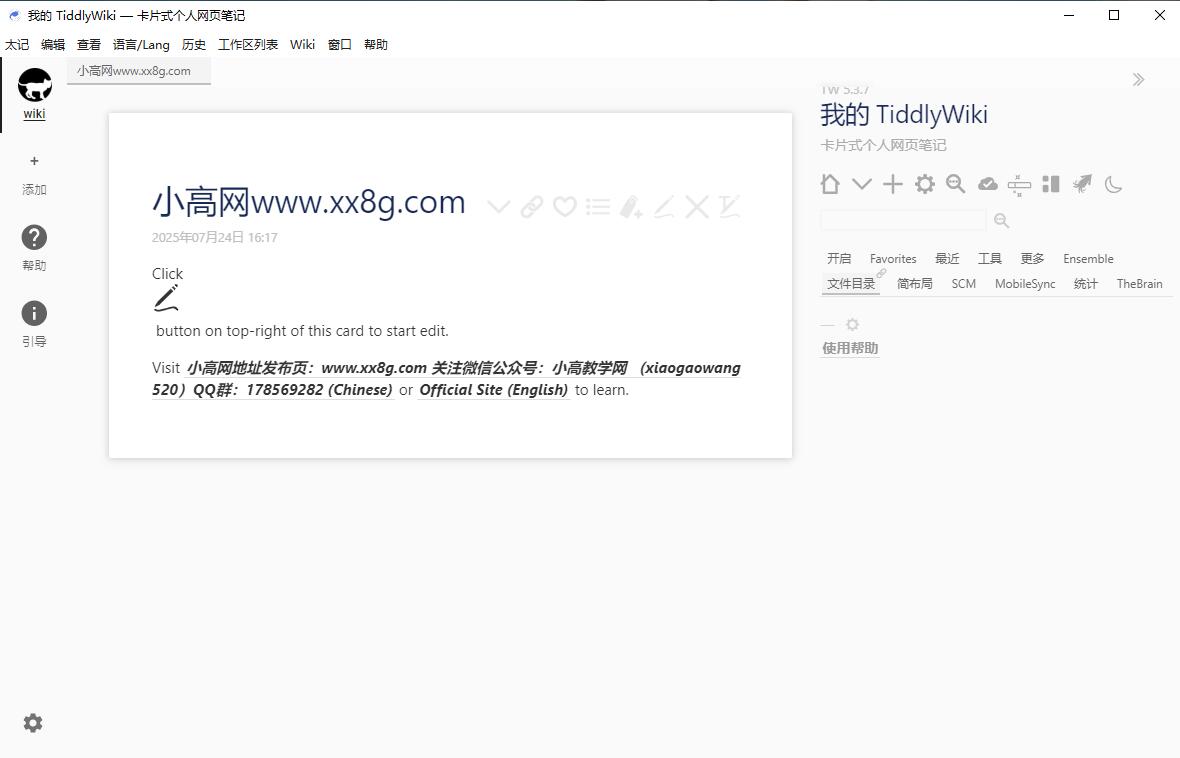Expand more tiddler actions chevron
1180x758 pixels.
point(498,206)
